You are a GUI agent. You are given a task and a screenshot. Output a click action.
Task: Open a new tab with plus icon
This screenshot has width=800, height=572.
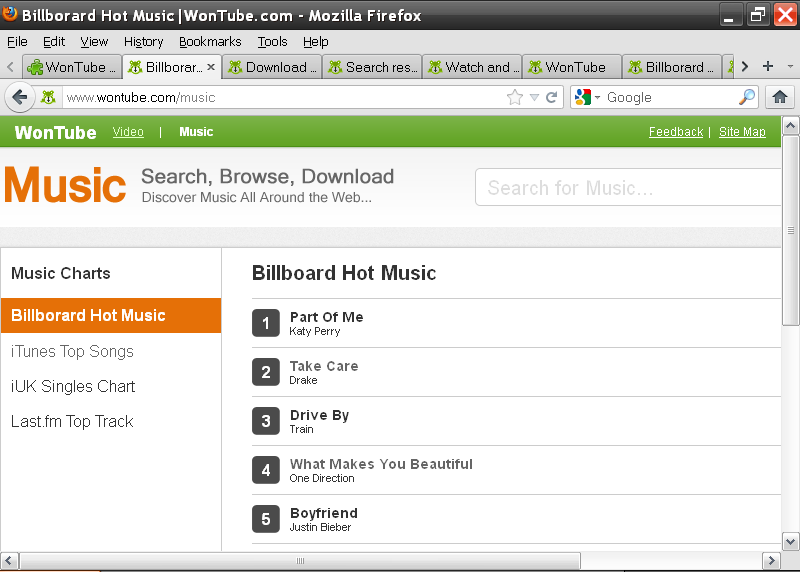tap(768, 67)
